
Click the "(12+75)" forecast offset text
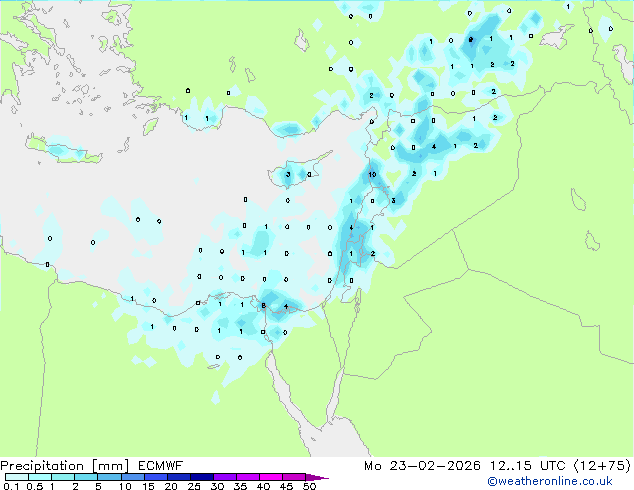point(602,466)
